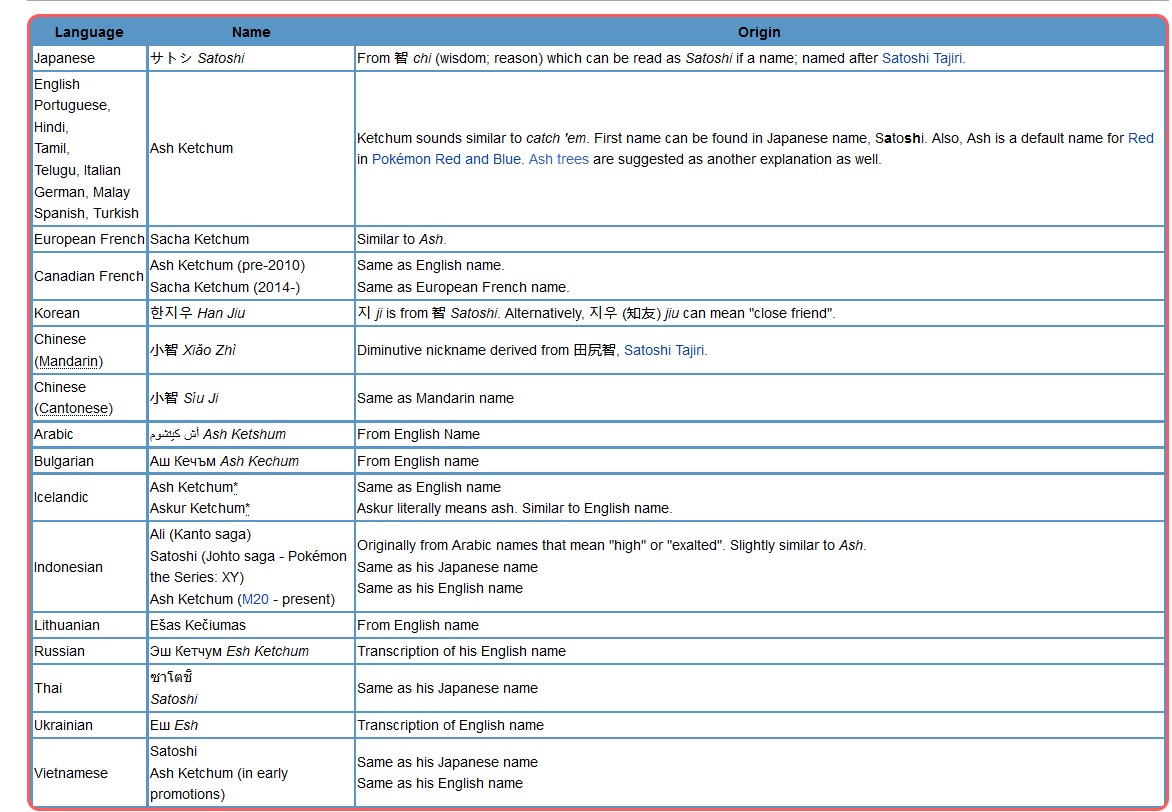Click the Vietnamese language cell

[x=89, y=773]
